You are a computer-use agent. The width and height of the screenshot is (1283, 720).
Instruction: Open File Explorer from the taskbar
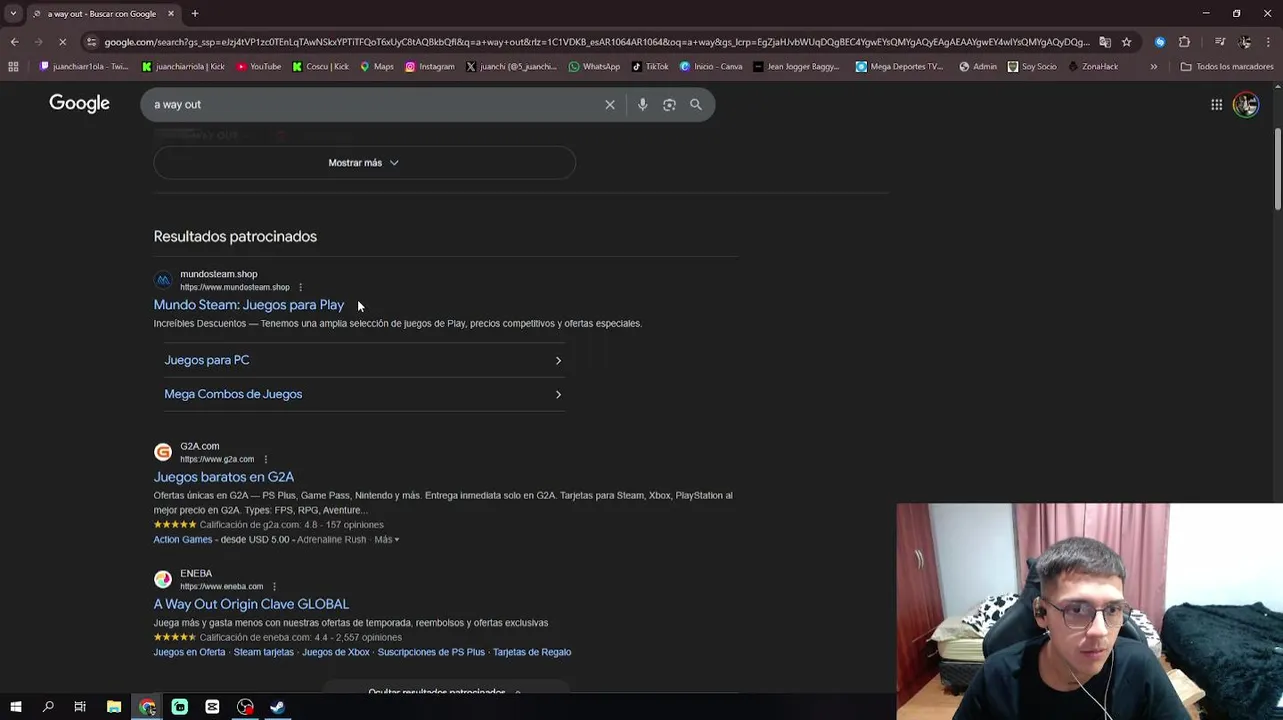[114, 707]
